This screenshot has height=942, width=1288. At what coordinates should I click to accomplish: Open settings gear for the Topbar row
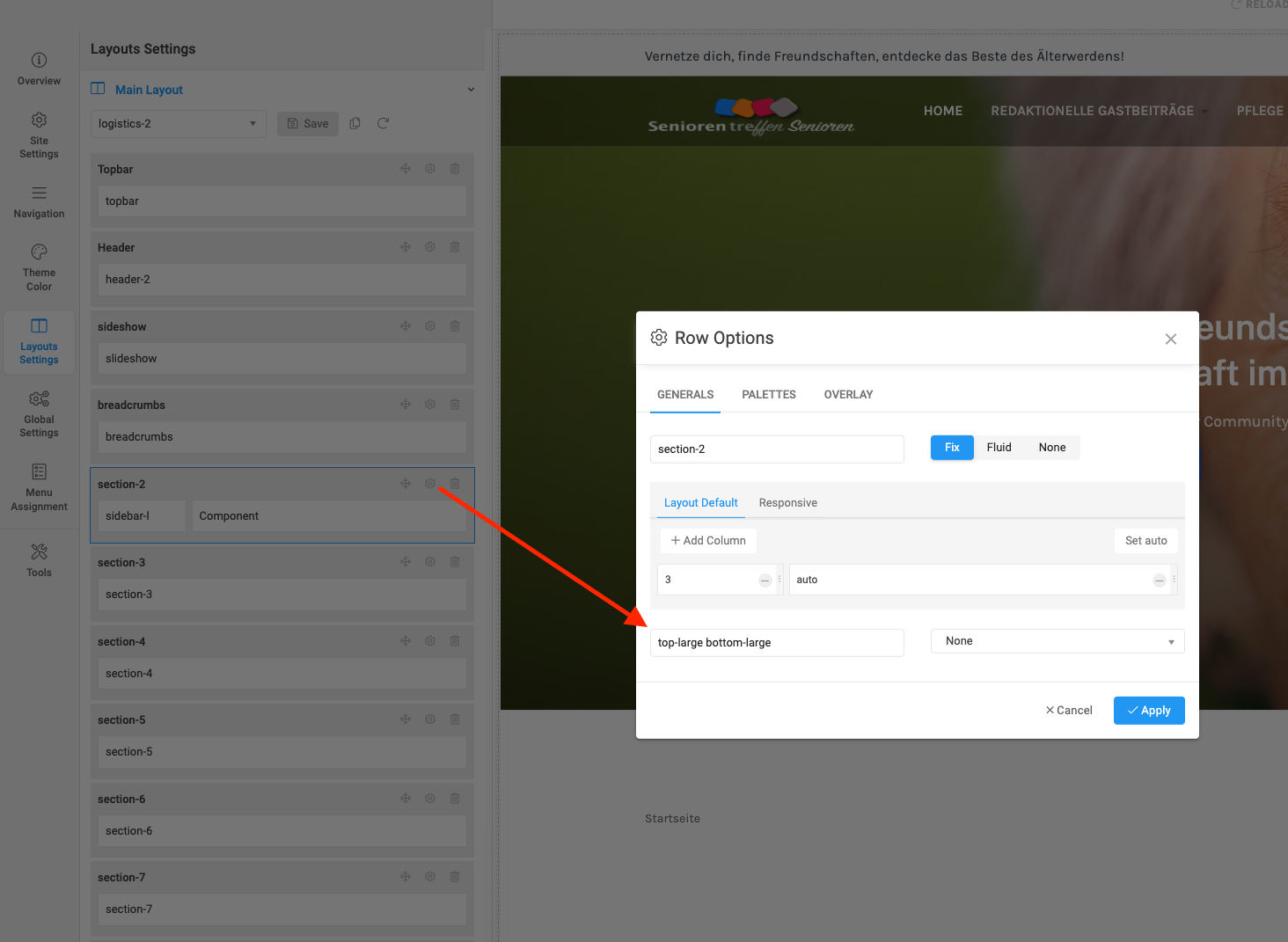click(x=430, y=169)
